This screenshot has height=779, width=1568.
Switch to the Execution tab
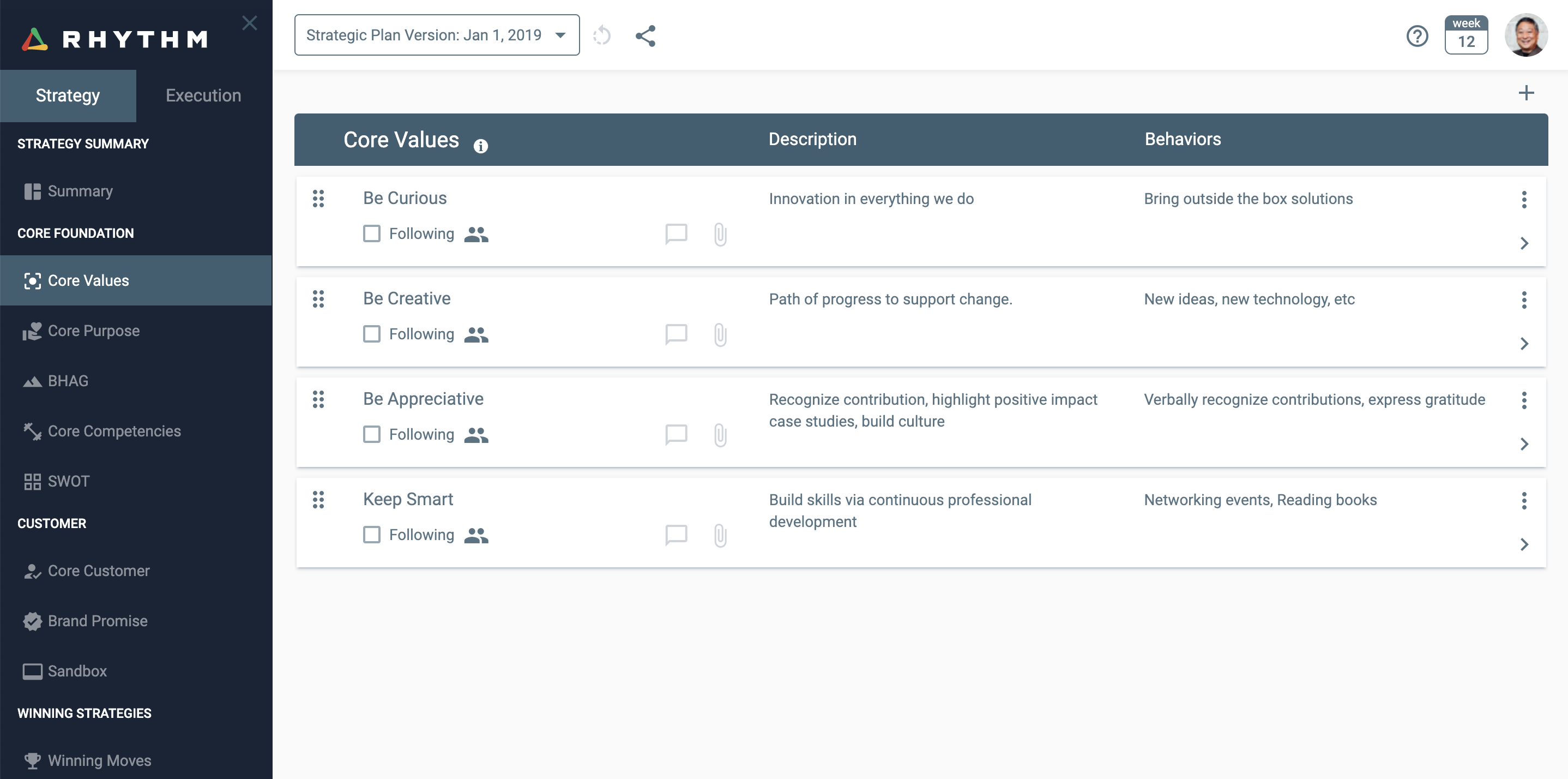(204, 95)
